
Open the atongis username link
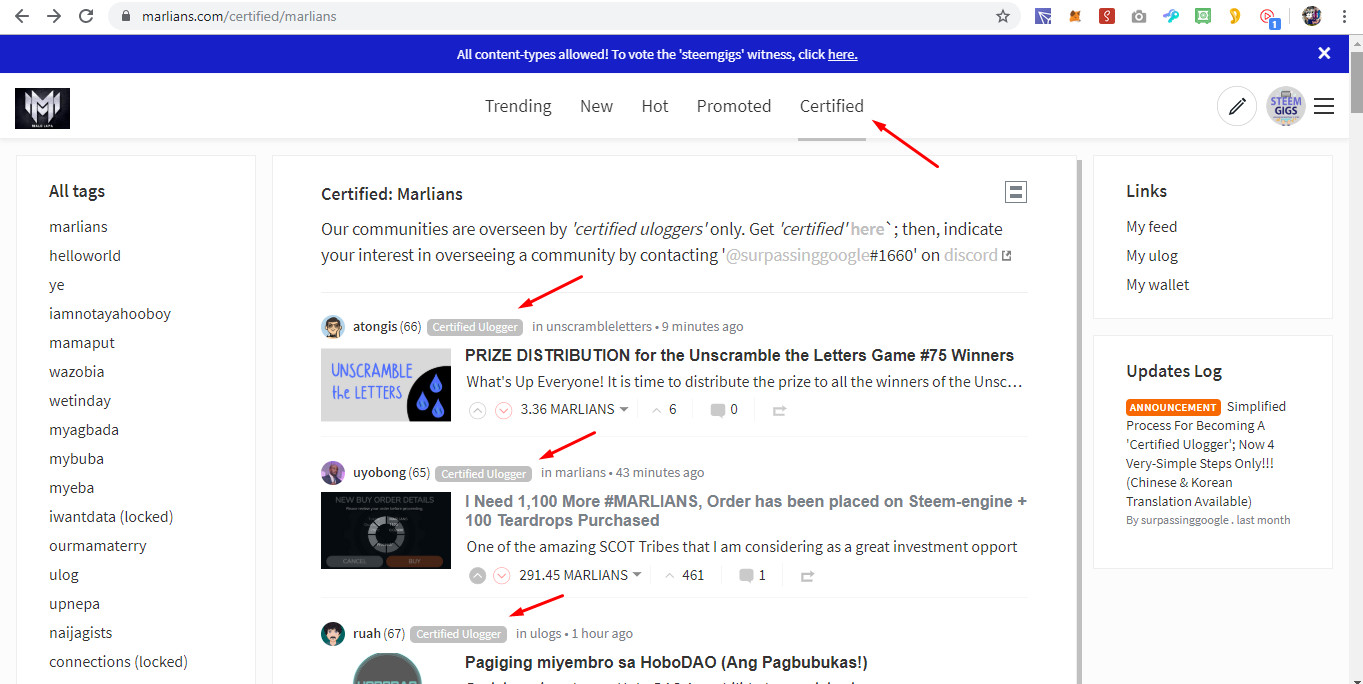point(375,327)
